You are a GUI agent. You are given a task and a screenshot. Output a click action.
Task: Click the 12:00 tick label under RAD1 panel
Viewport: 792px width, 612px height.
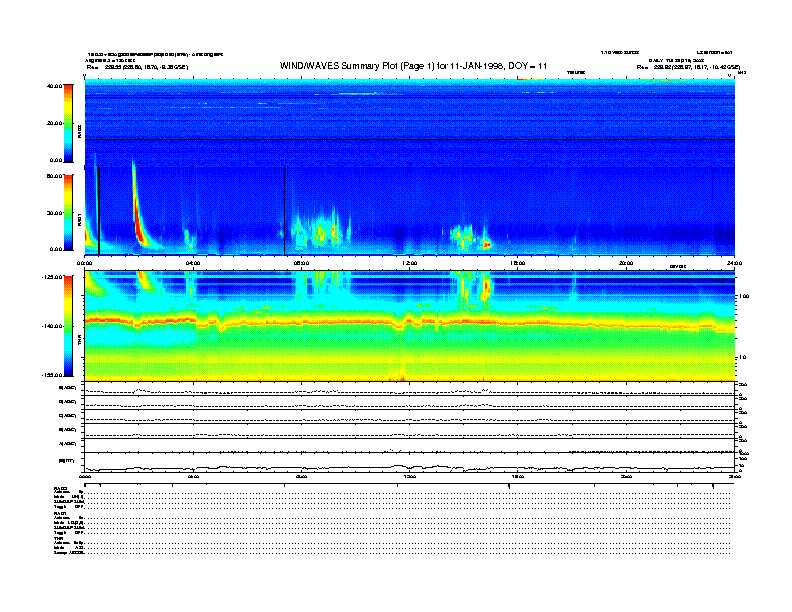(409, 263)
